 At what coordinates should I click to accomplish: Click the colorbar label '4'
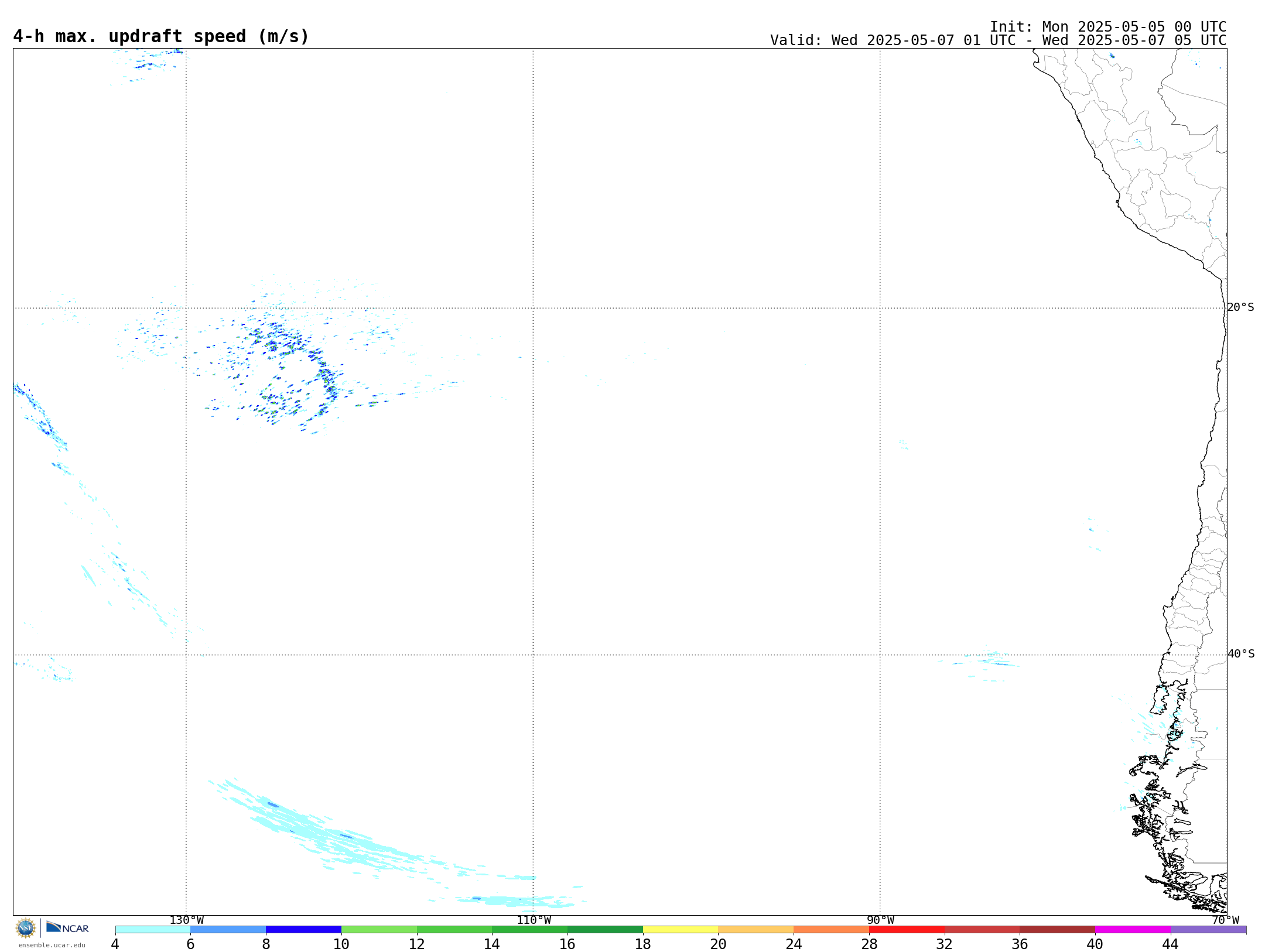(115, 944)
